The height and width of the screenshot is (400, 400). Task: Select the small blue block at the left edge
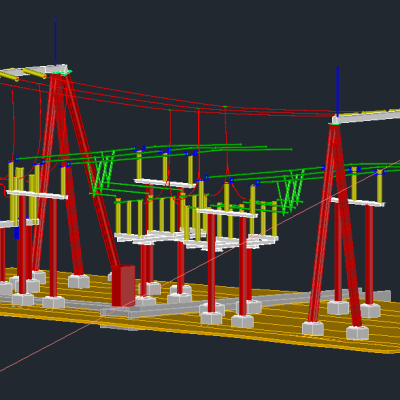point(16,233)
